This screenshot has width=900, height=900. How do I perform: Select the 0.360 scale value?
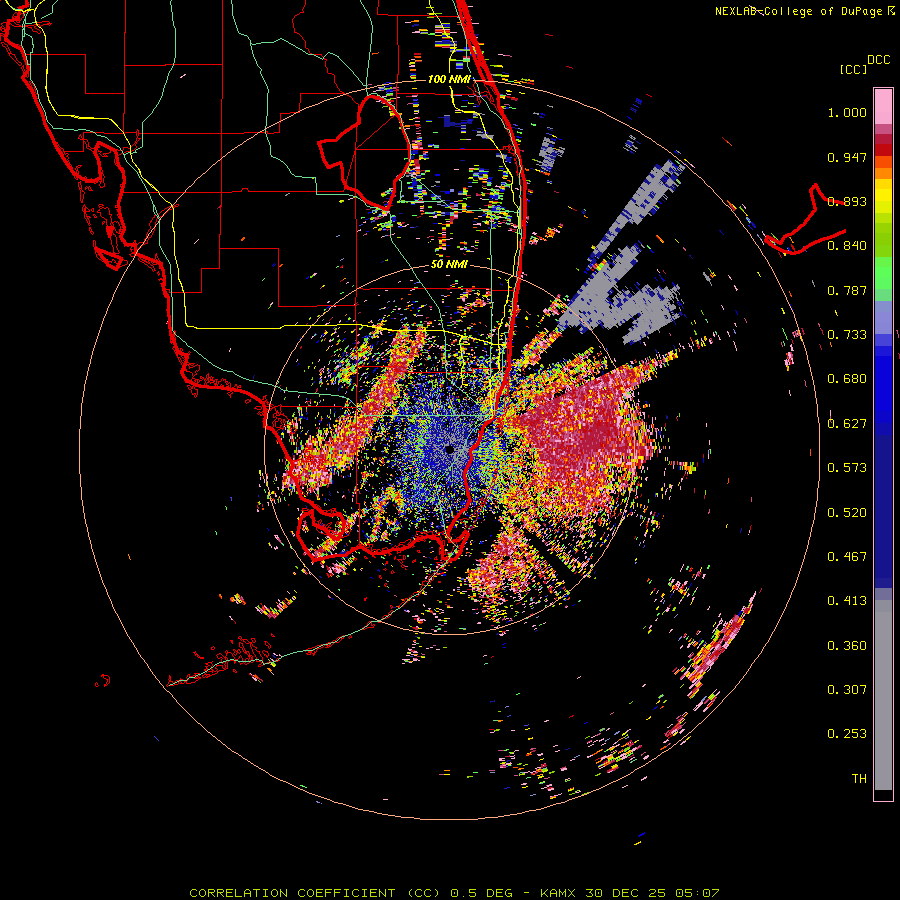click(x=847, y=646)
